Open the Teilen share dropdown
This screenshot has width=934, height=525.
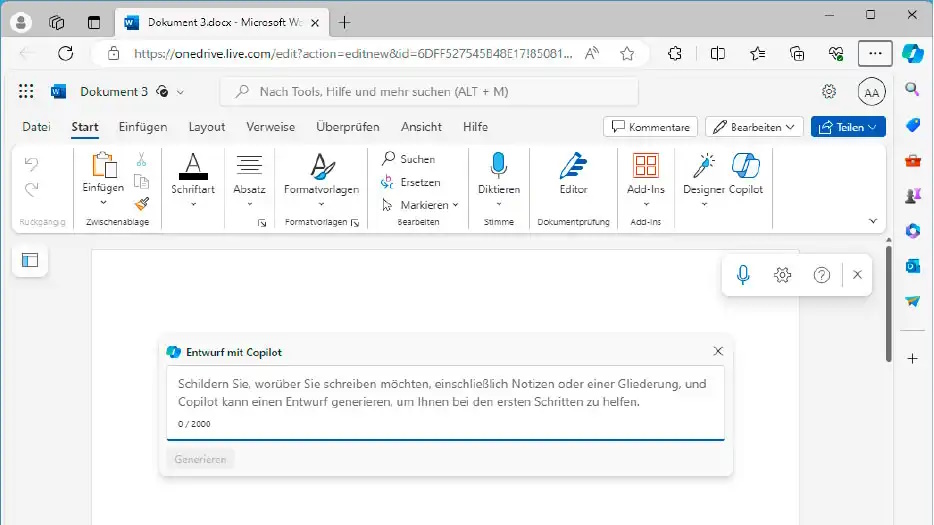pos(848,127)
